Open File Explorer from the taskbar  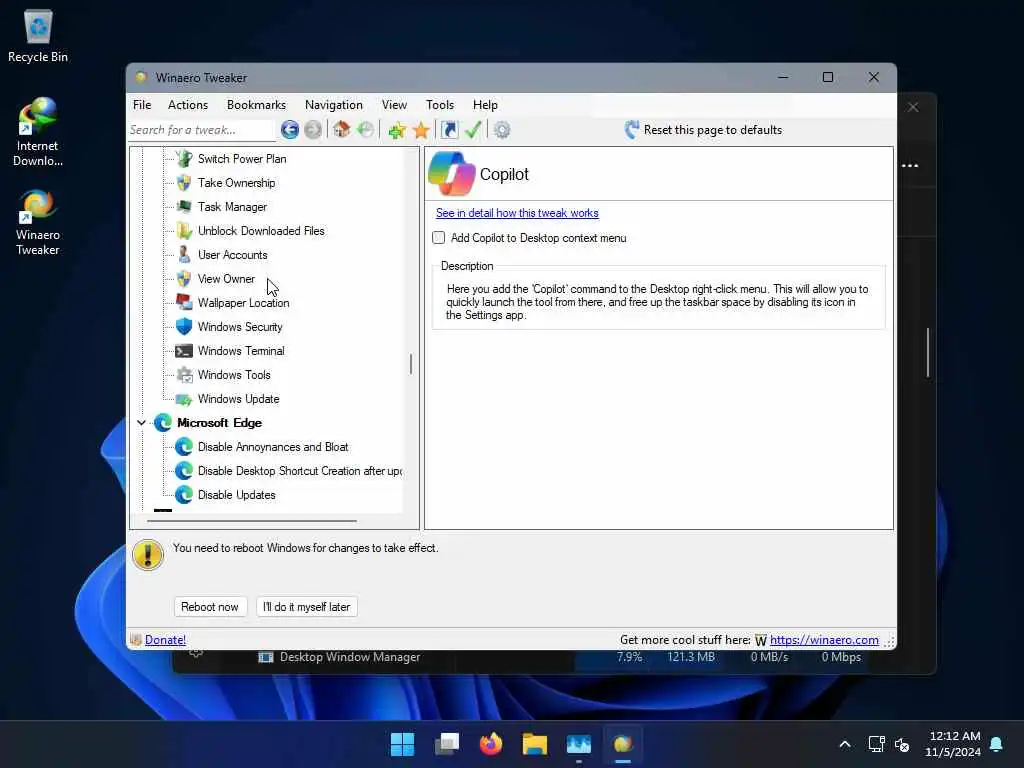pos(535,744)
